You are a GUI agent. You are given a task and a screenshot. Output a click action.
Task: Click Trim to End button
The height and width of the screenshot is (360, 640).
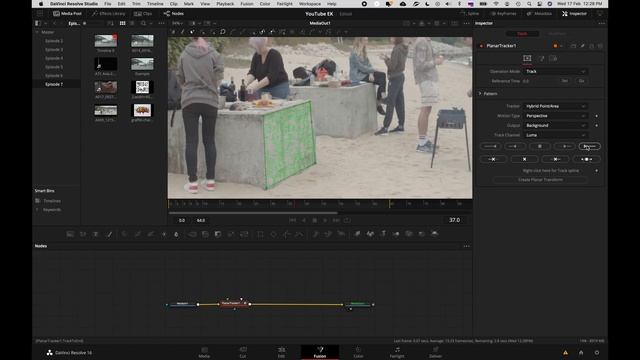(x=556, y=159)
